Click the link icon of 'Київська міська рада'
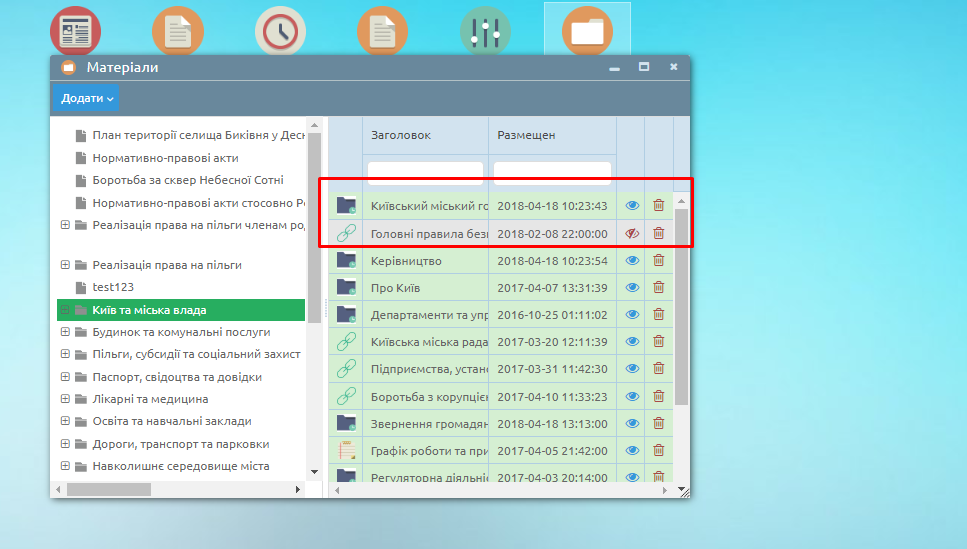967x549 pixels. (x=346, y=342)
